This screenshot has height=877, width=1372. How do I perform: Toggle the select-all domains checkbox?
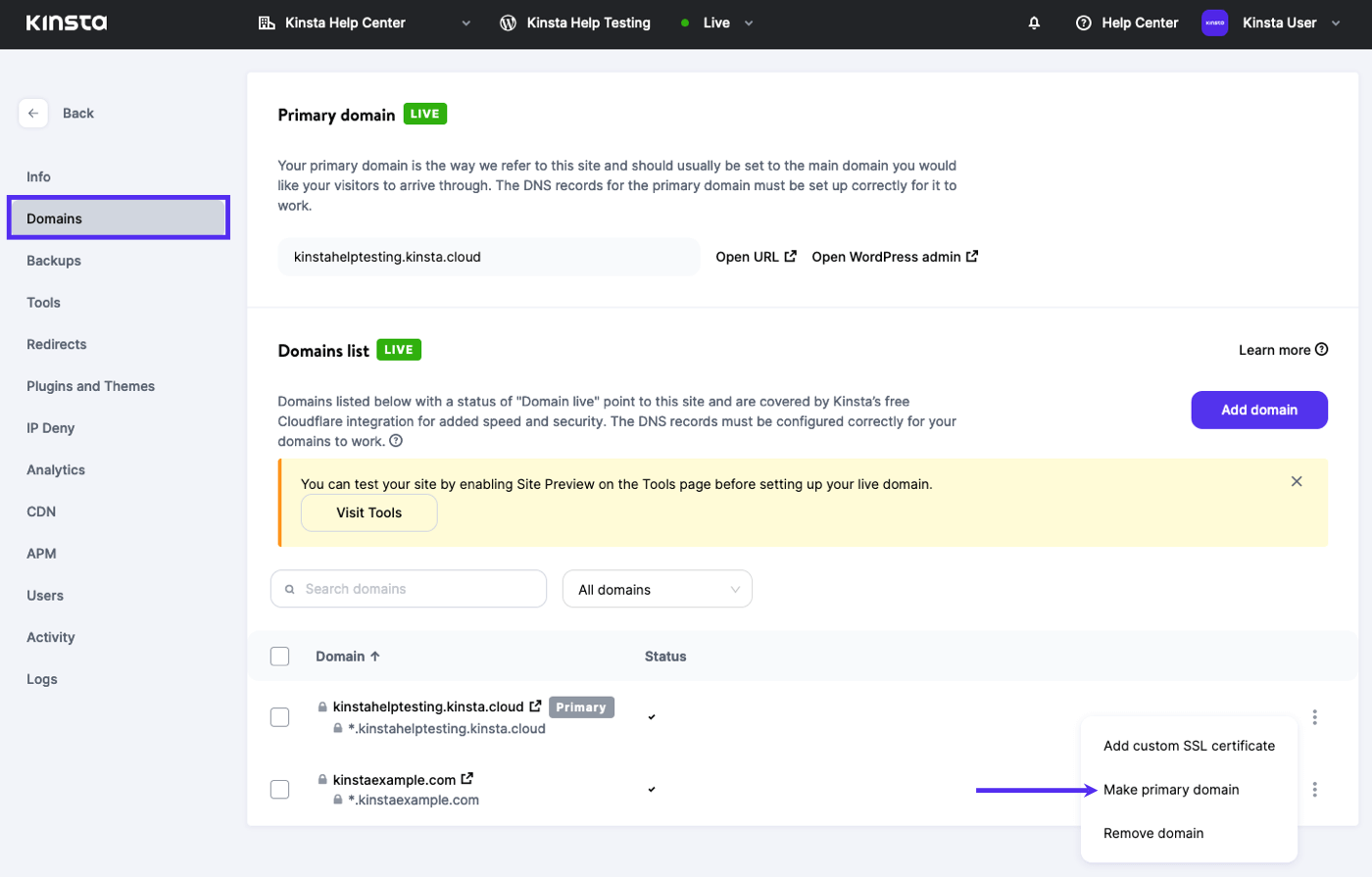(280, 657)
